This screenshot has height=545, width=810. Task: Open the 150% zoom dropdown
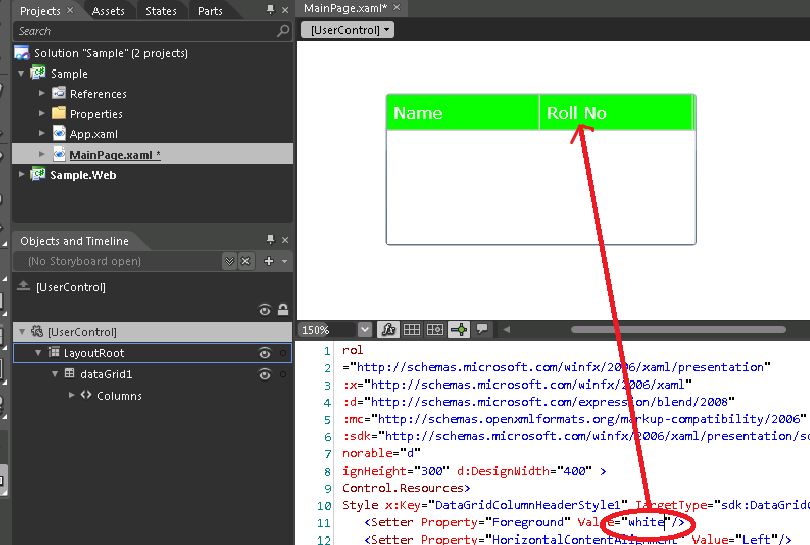pyautogui.click(x=365, y=330)
